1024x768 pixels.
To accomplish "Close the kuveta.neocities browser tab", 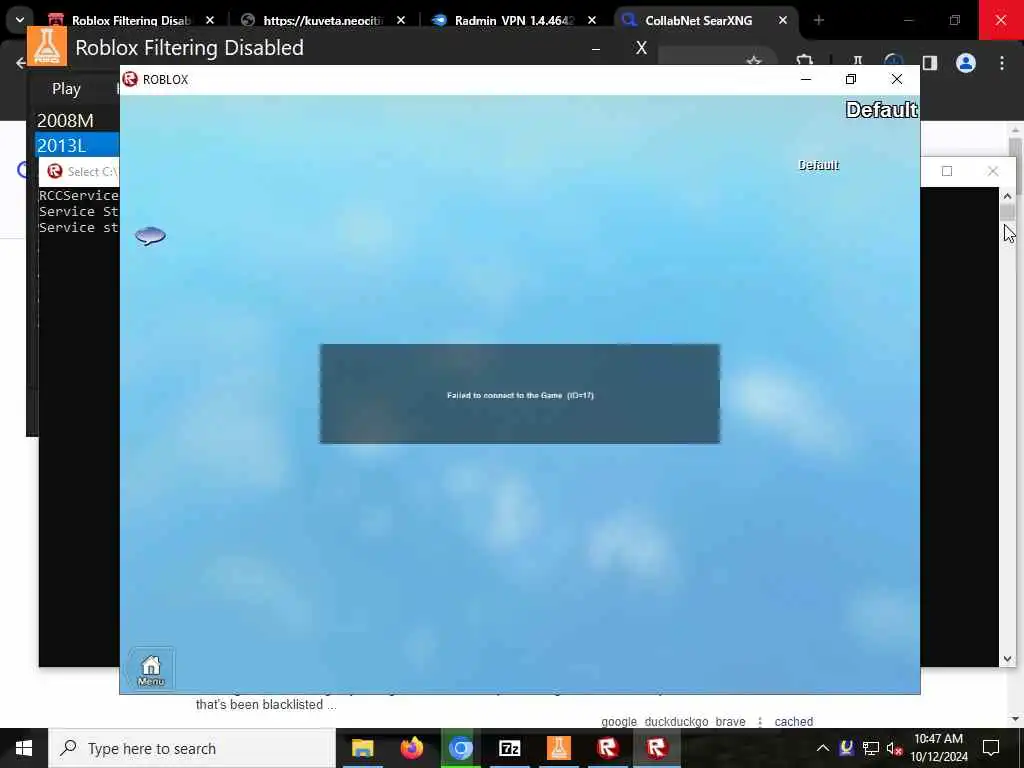I will click(x=401, y=20).
